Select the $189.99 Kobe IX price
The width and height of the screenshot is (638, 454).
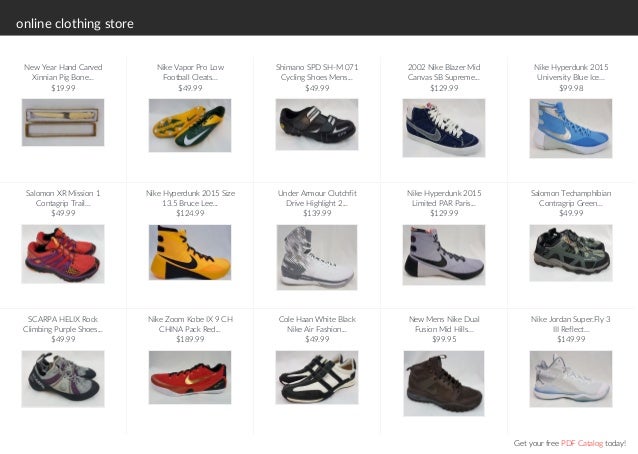(x=190, y=339)
